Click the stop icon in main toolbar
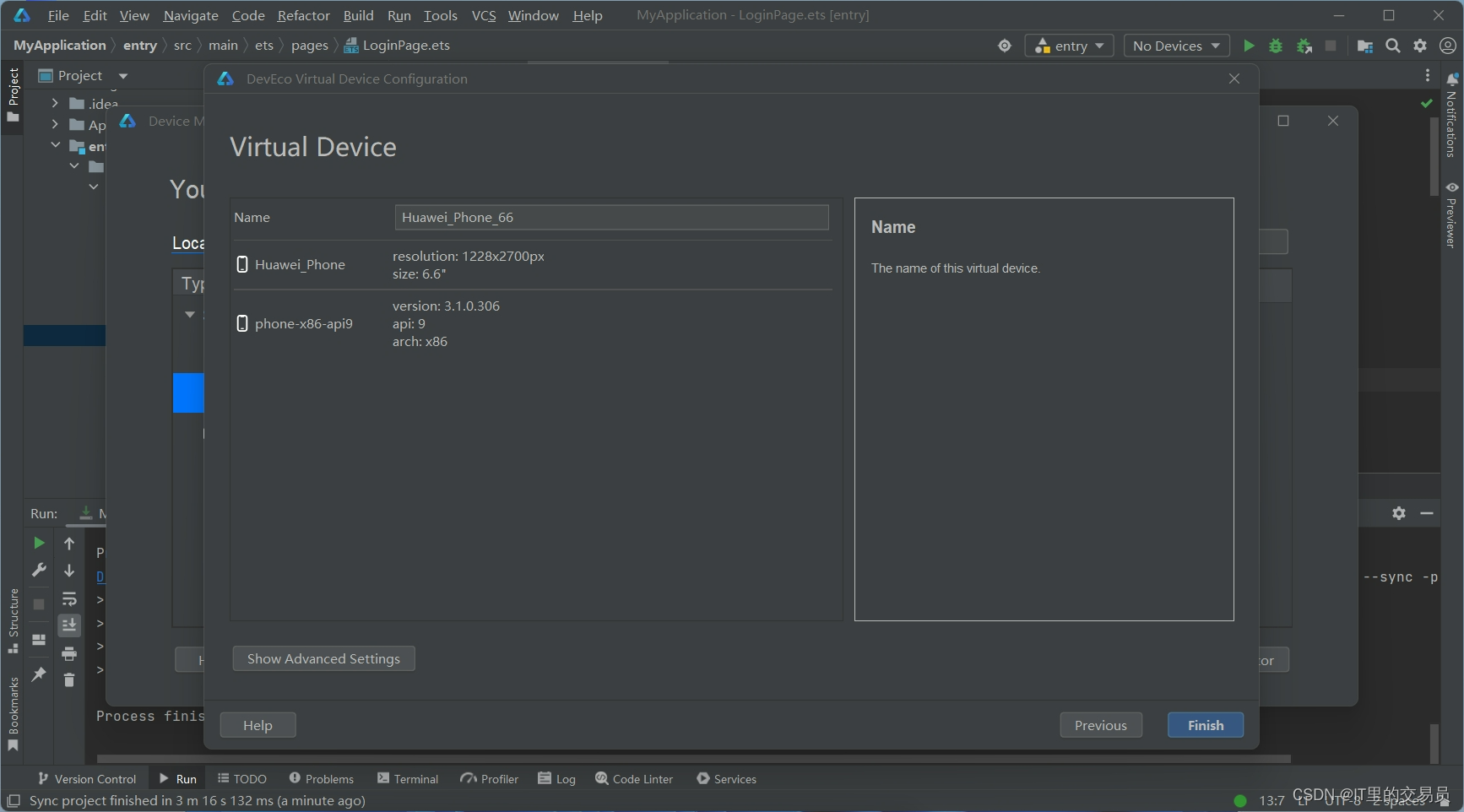 pyautogui.click(x=1331, y=46)
